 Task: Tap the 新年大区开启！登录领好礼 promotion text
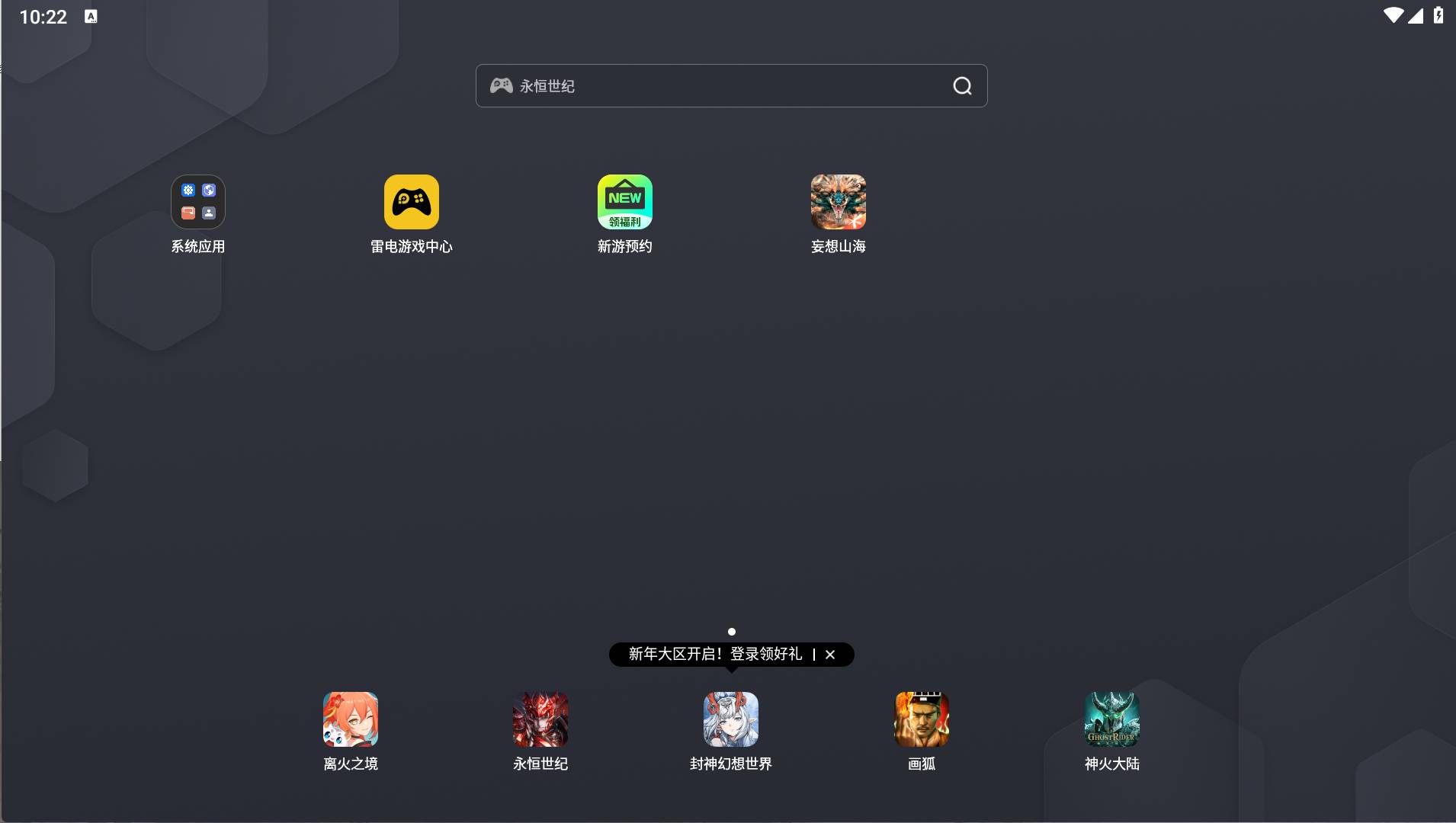(715, 655)
